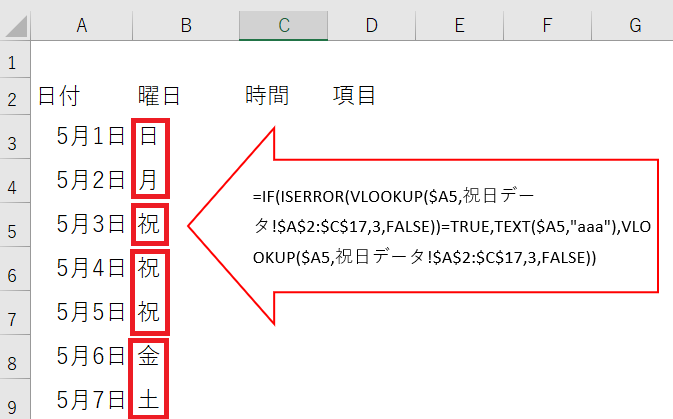673x419 pixels.
Task: Select the 5月4日 date cell
Action: pos(82,269)
